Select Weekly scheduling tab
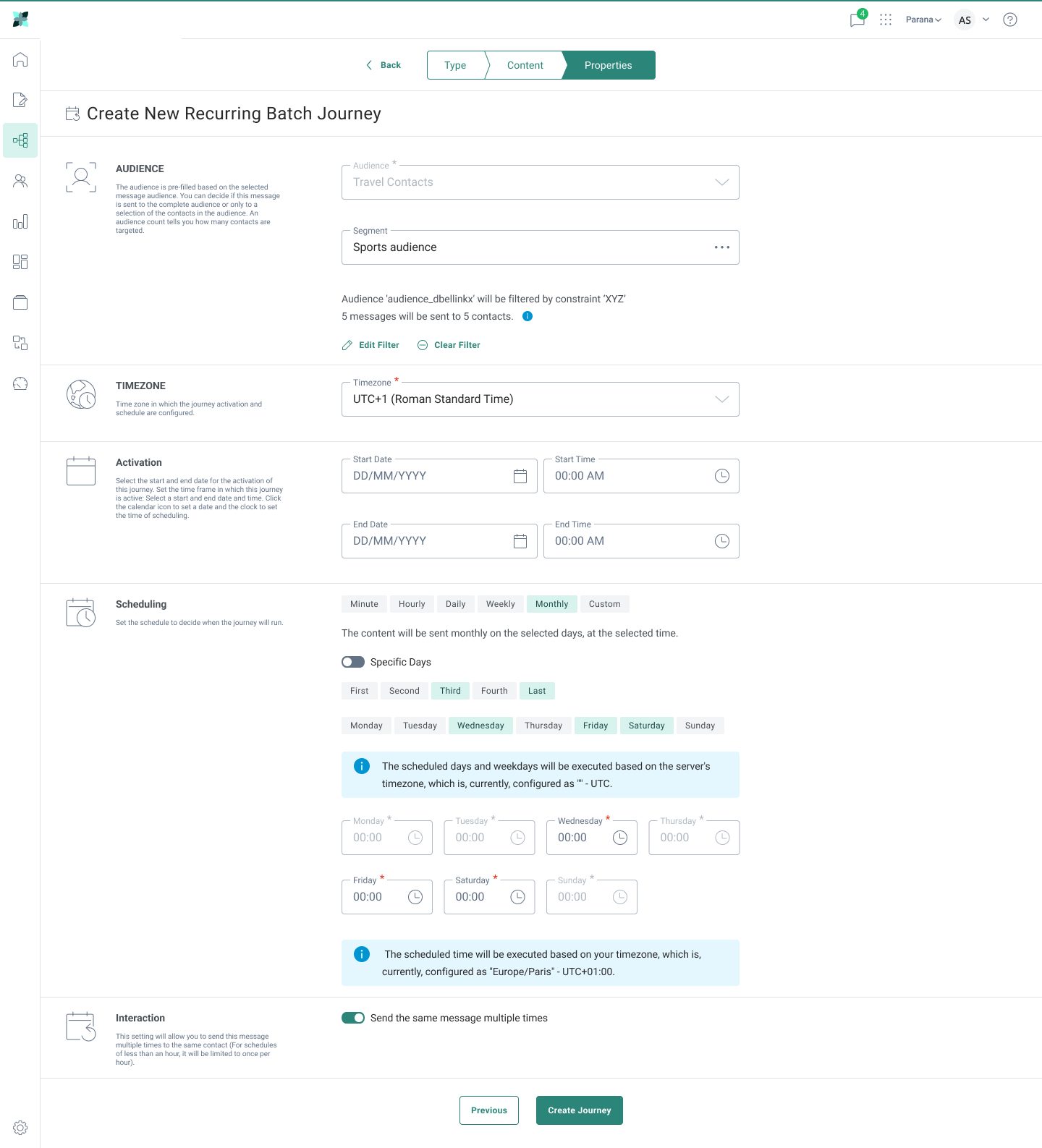Screen dimensions: 1042x1148 tap(501, 604)
